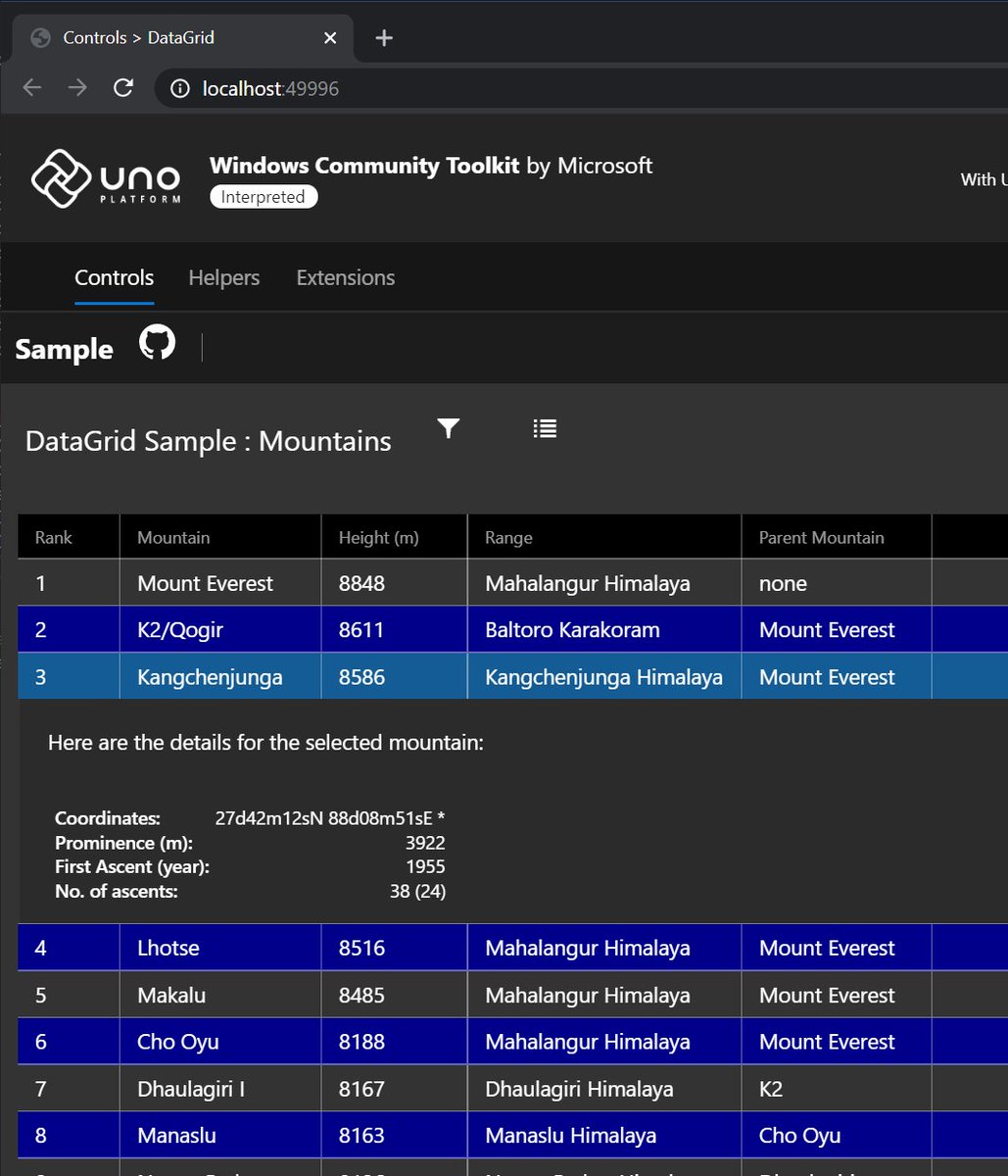Open the Controls section

click(114, 277)
